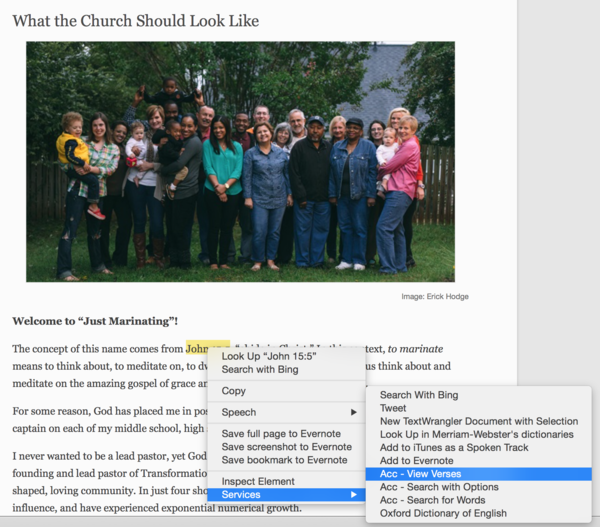Choose Look Up "John 15:5" menu item
This screenshot has height=527, width=600.
pos(286,356)
